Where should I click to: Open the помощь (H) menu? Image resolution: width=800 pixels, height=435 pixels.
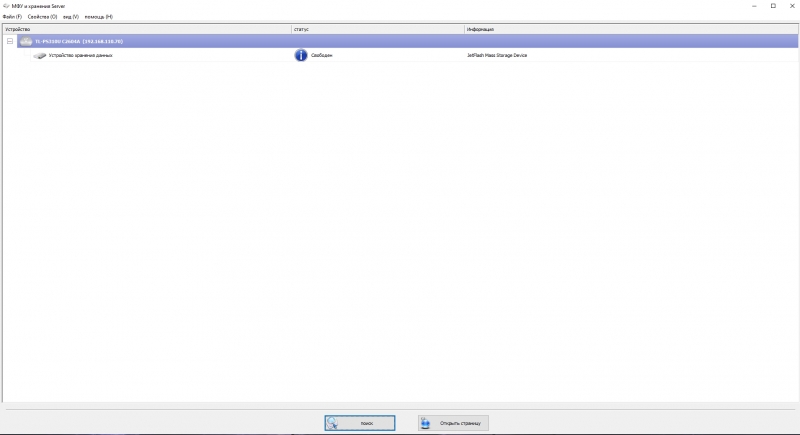coord(98,17)
